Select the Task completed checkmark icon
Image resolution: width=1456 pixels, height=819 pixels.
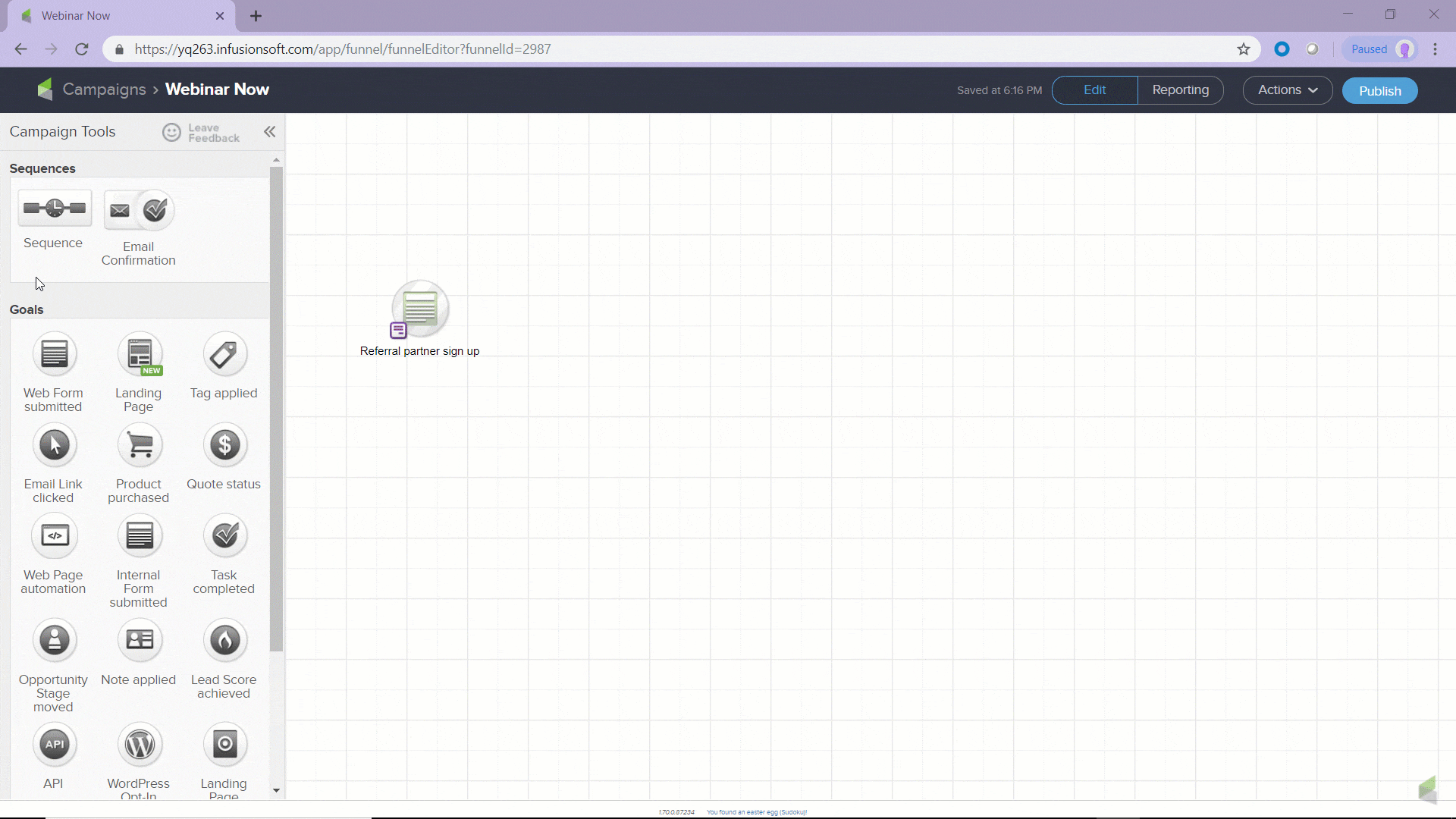224,536
